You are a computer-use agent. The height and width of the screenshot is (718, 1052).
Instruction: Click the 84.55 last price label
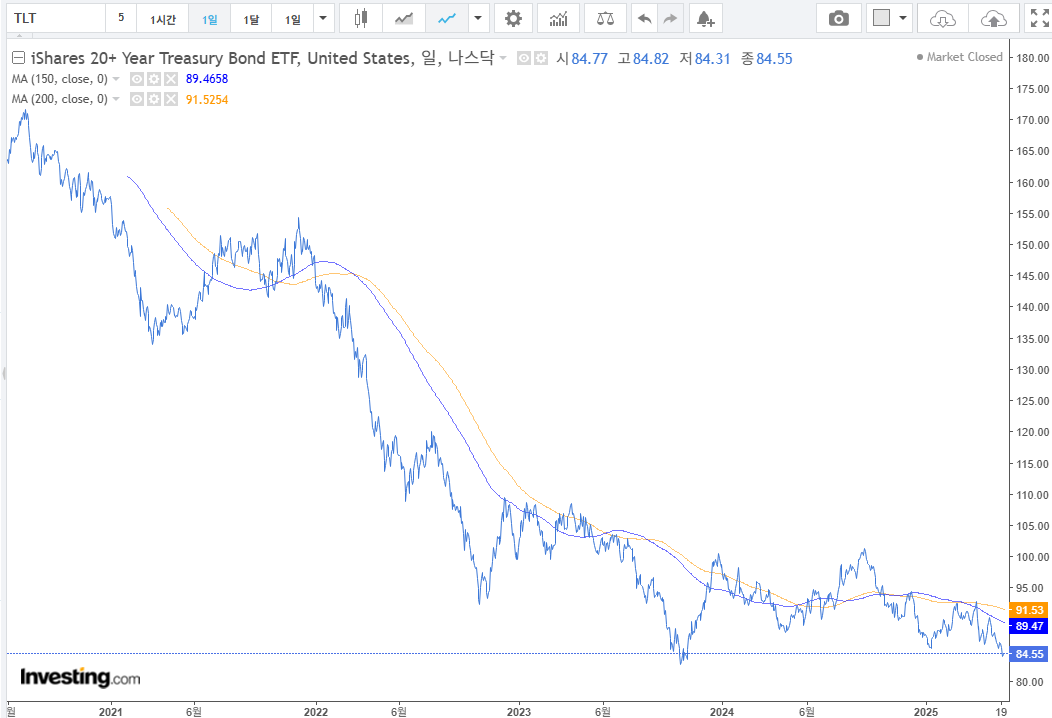1029,654
